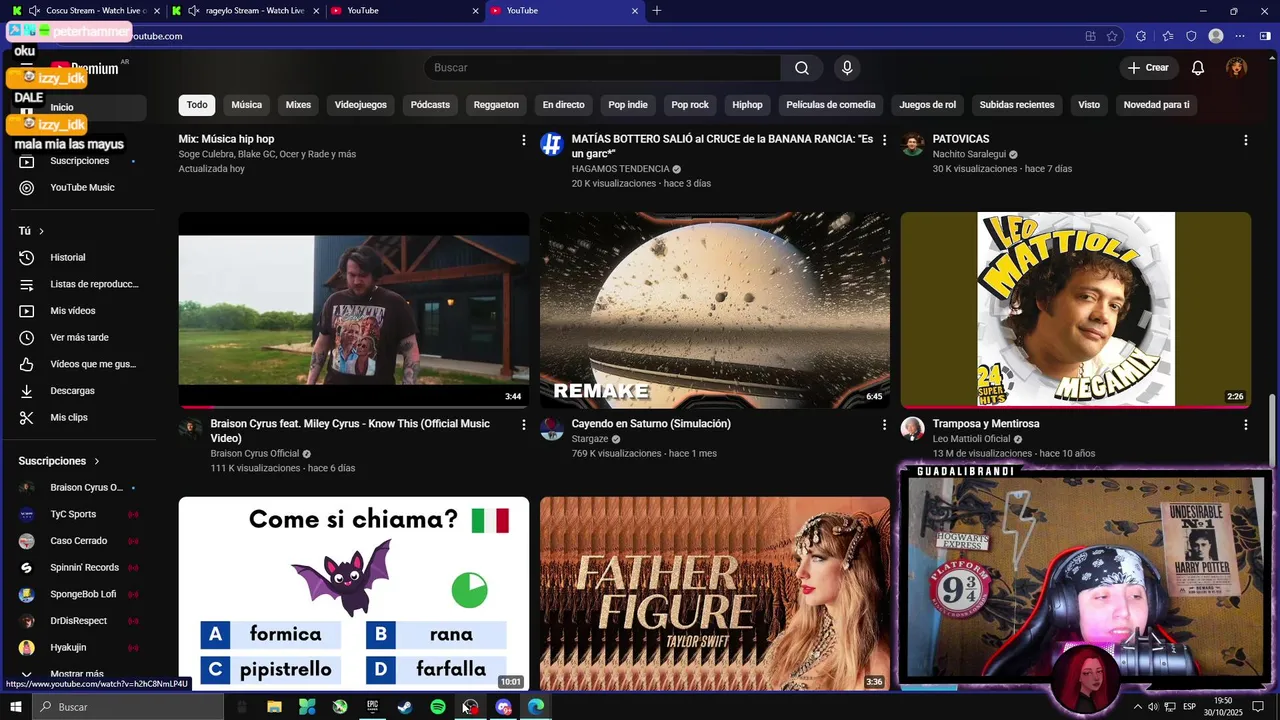Open the Father Figure Taylor Swift thumbnail
The image size is (1280, 720).
point(715,594)
